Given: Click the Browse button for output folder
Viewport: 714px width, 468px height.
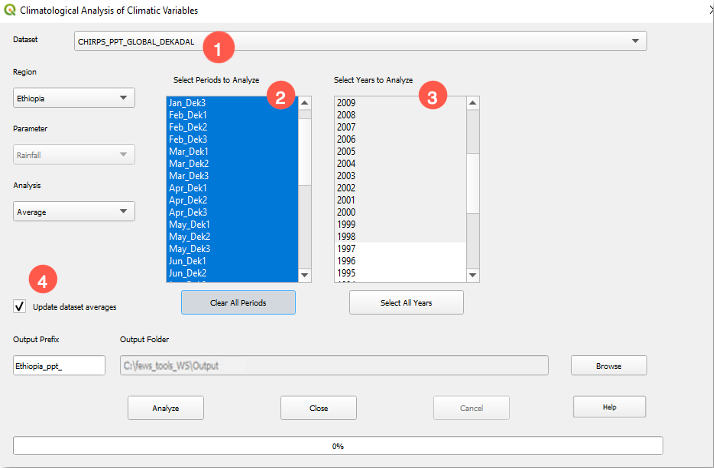Looking at the screenshot, I should [608, 366].
